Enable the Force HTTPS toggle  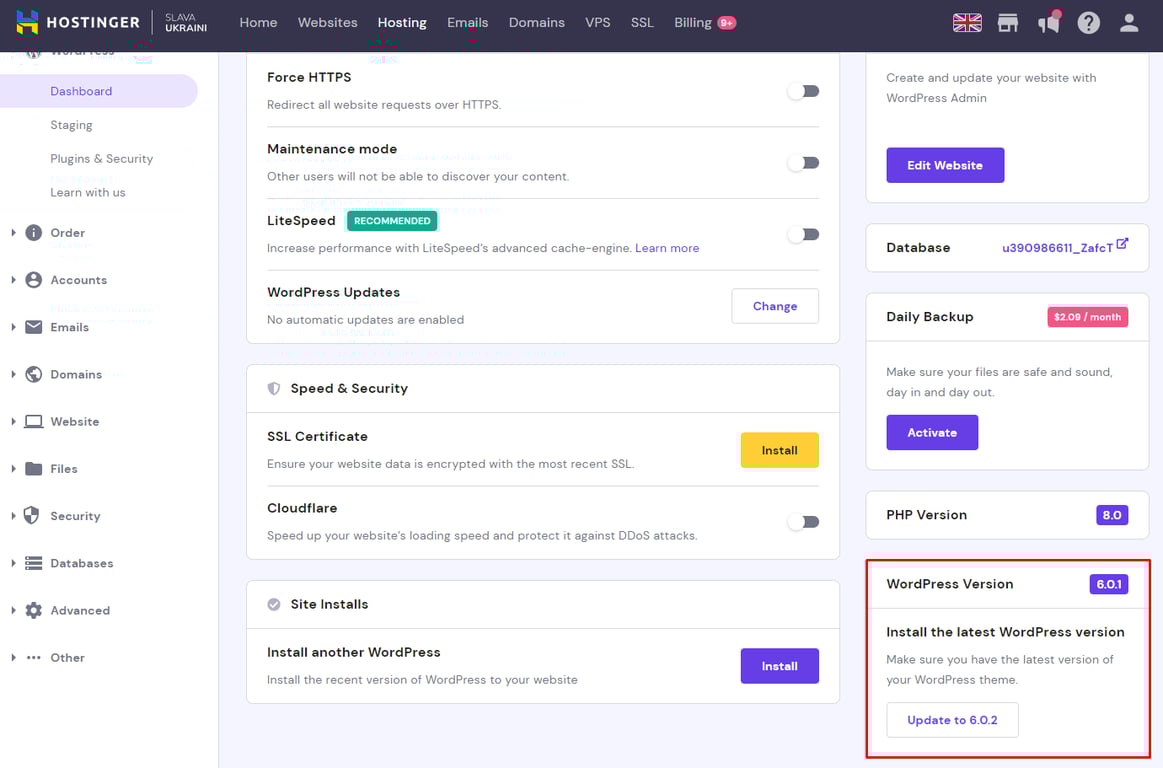pyautogui.click(x=803, y=90)
